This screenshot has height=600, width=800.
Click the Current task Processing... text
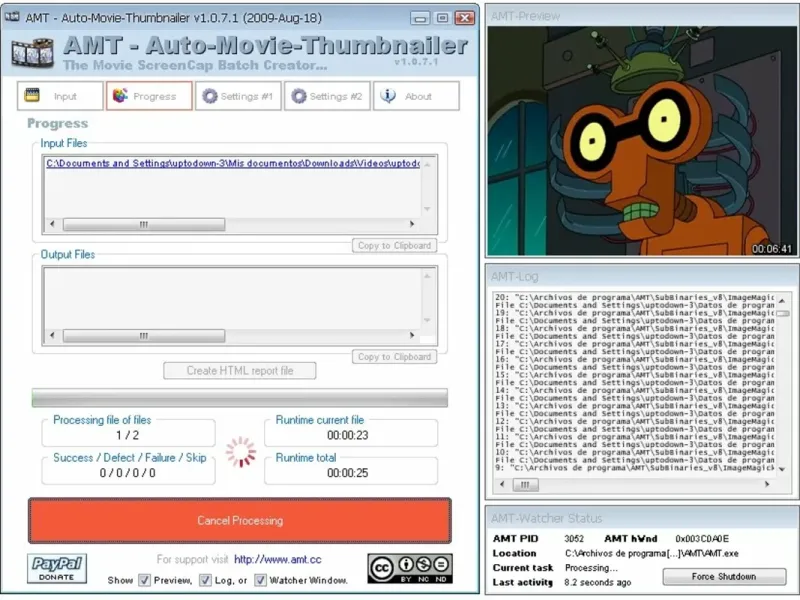(591, 568)
